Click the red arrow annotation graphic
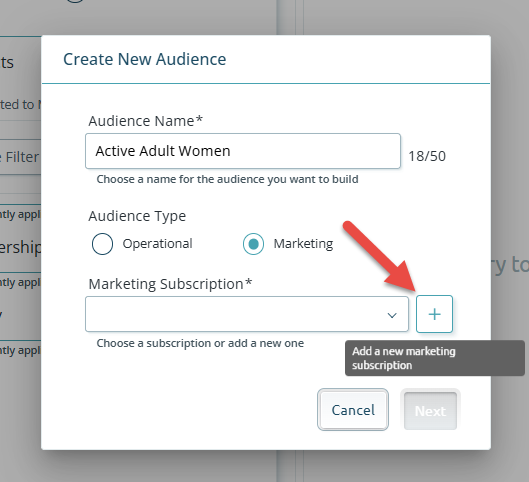 [380, 256]
